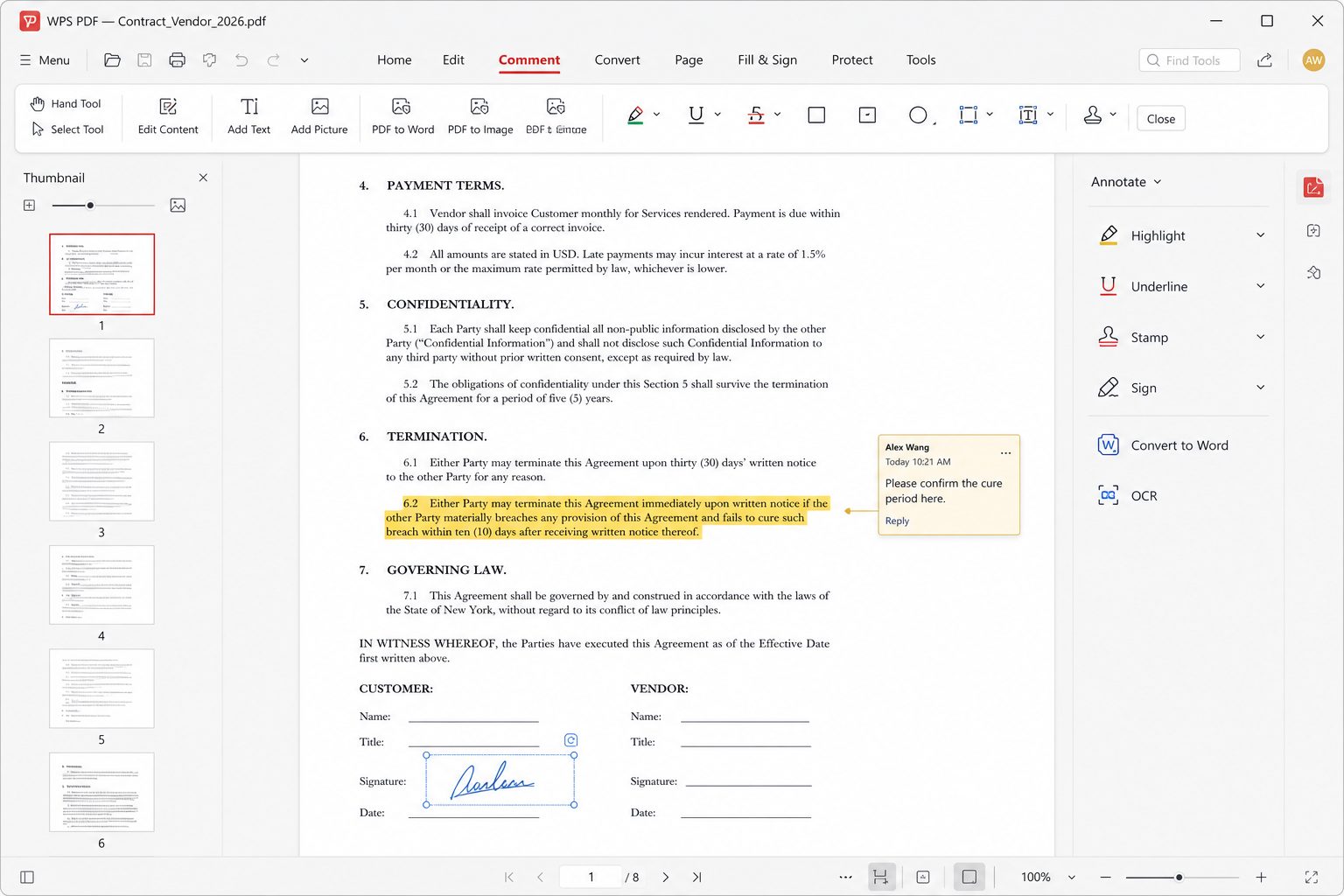Activate the Hand Tool
This screenshot has width=1344, height=896.
[x=66, y=103]
